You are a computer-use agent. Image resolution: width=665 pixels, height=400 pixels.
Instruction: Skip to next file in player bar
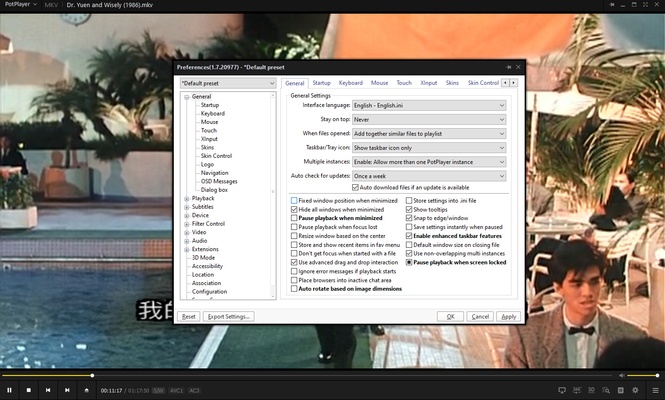(x=67, y=390)
